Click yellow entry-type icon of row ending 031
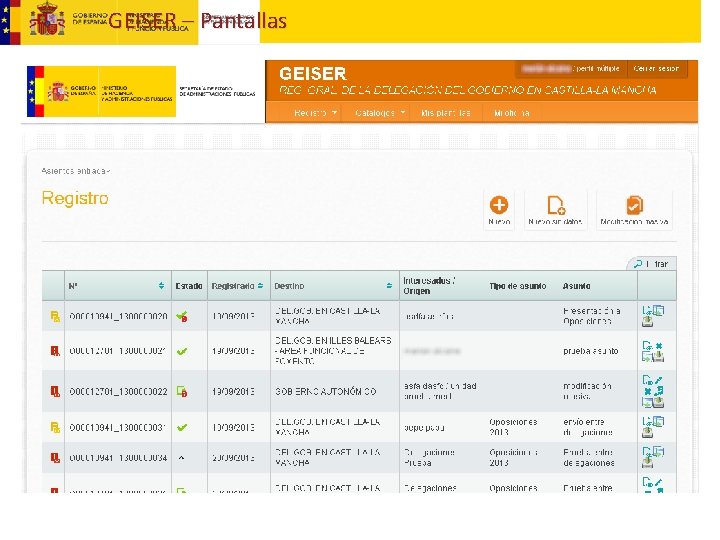The image size is (720, 540). [55, 428]
